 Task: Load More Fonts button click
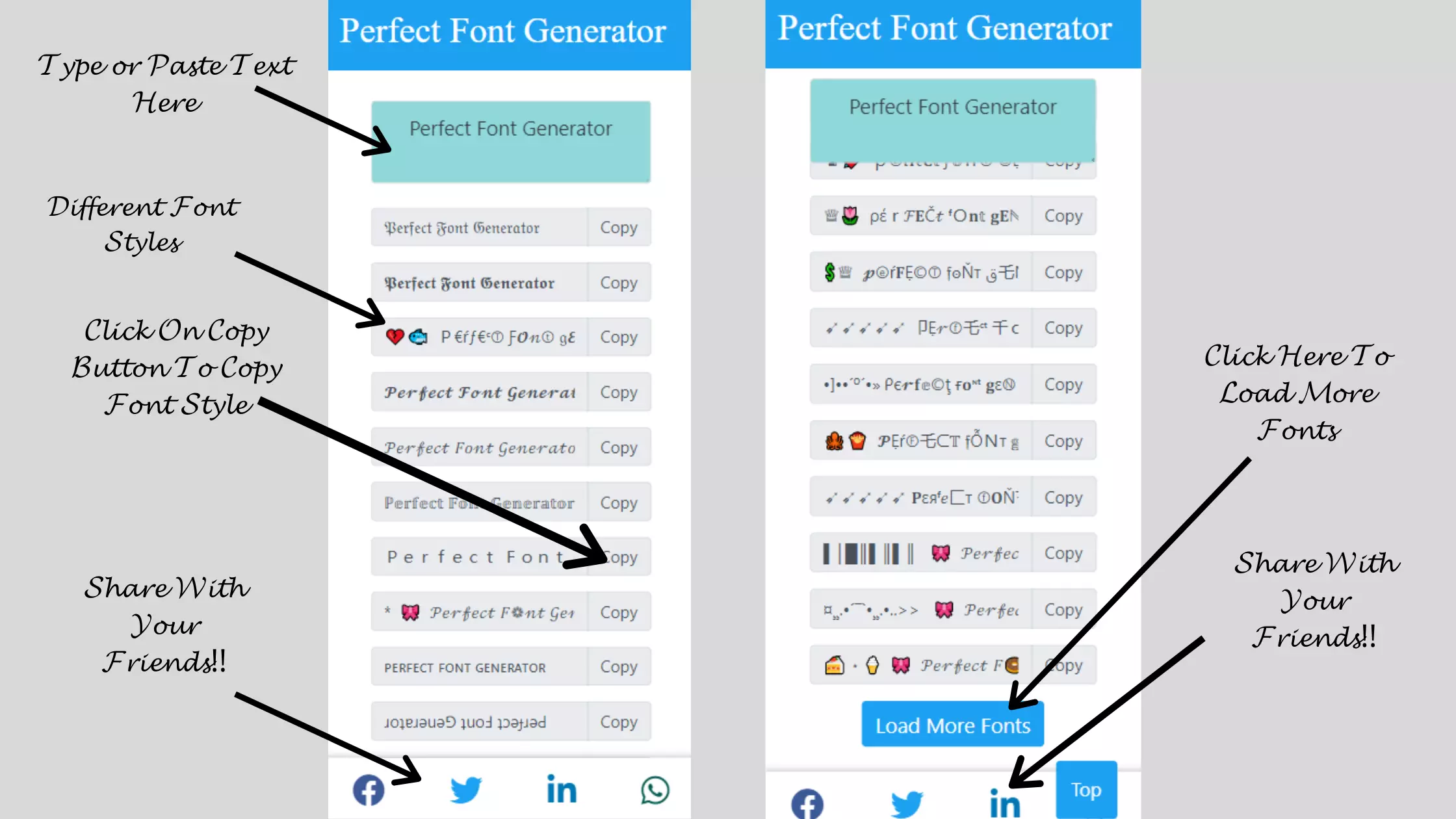953,724
